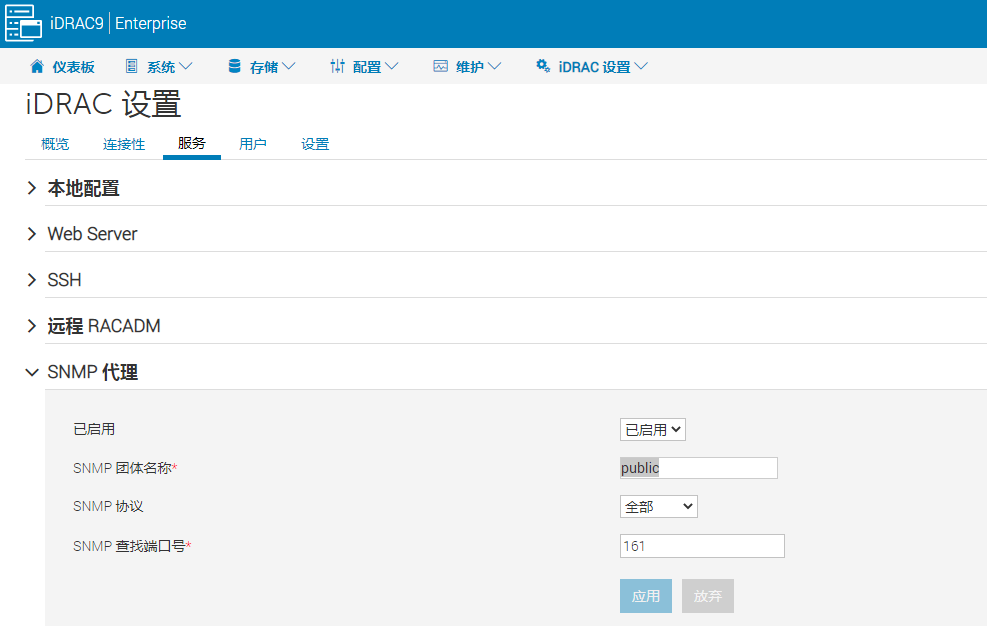Select the 存储 storage icon
The width and height of the screenshot is (987, 642).
pyautogui.click(x=232, y=66)
